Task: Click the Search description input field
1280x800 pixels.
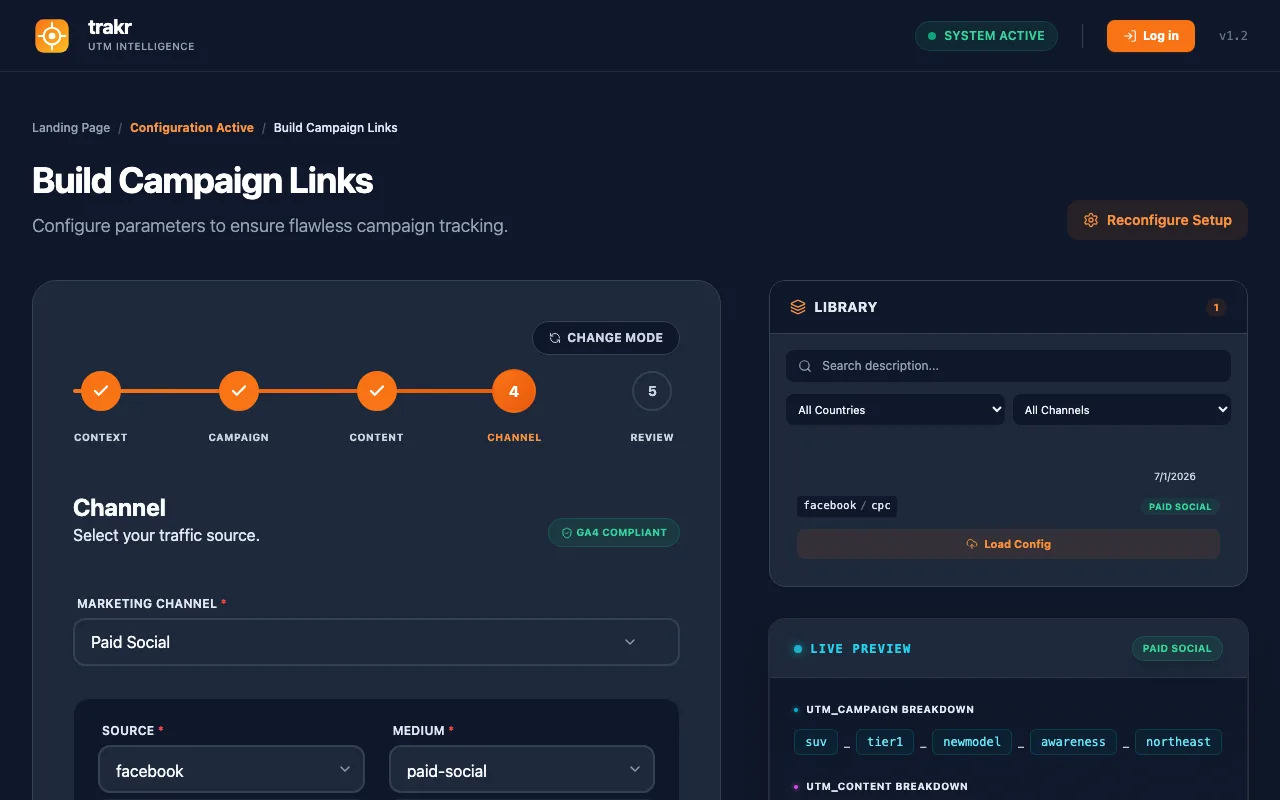Action: pyautogui.click(x=1008, y=366)
